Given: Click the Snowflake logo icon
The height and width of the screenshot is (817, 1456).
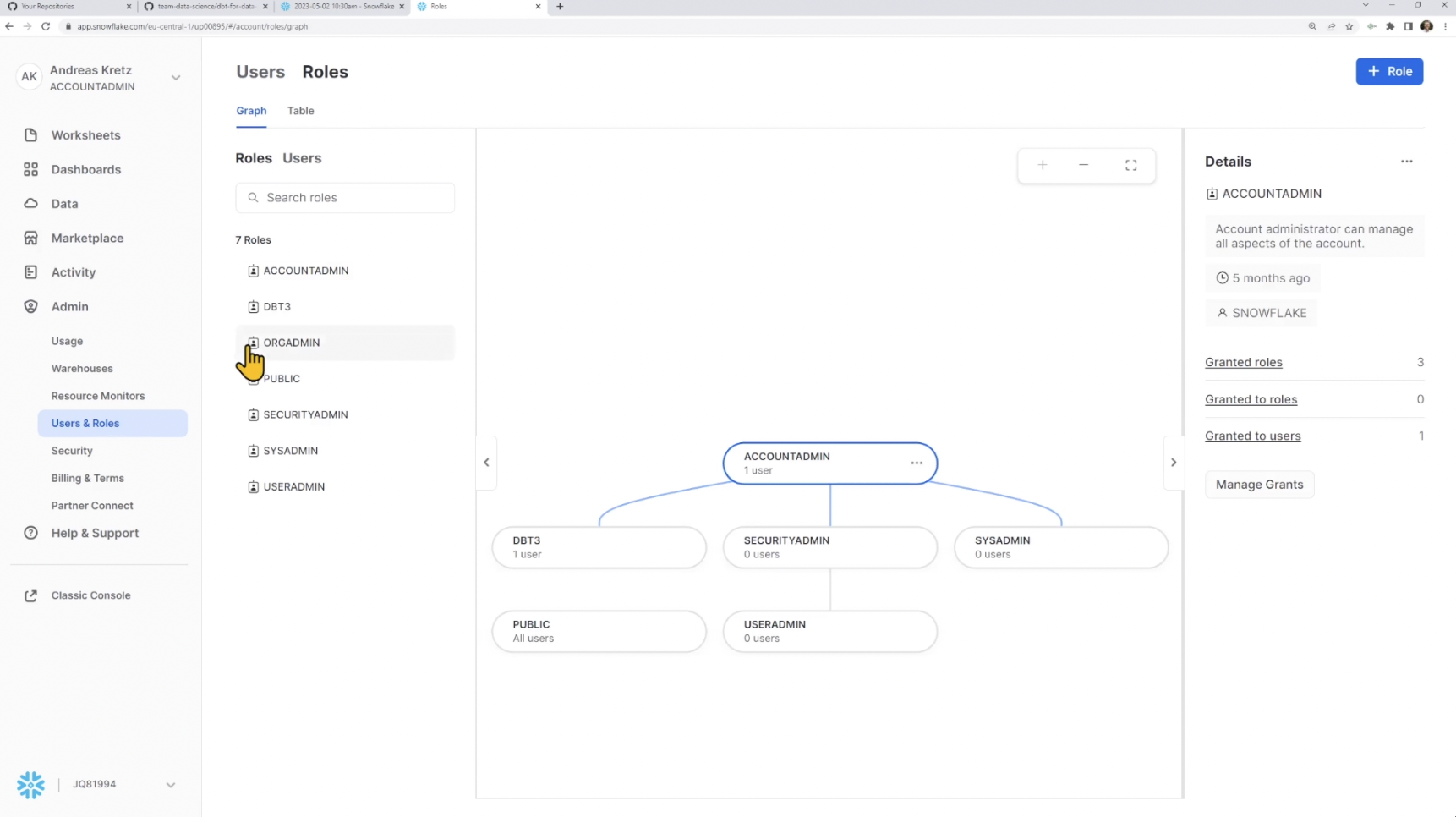Looking at the screenshot, I should pyautogui.click(x=31, y=785).
